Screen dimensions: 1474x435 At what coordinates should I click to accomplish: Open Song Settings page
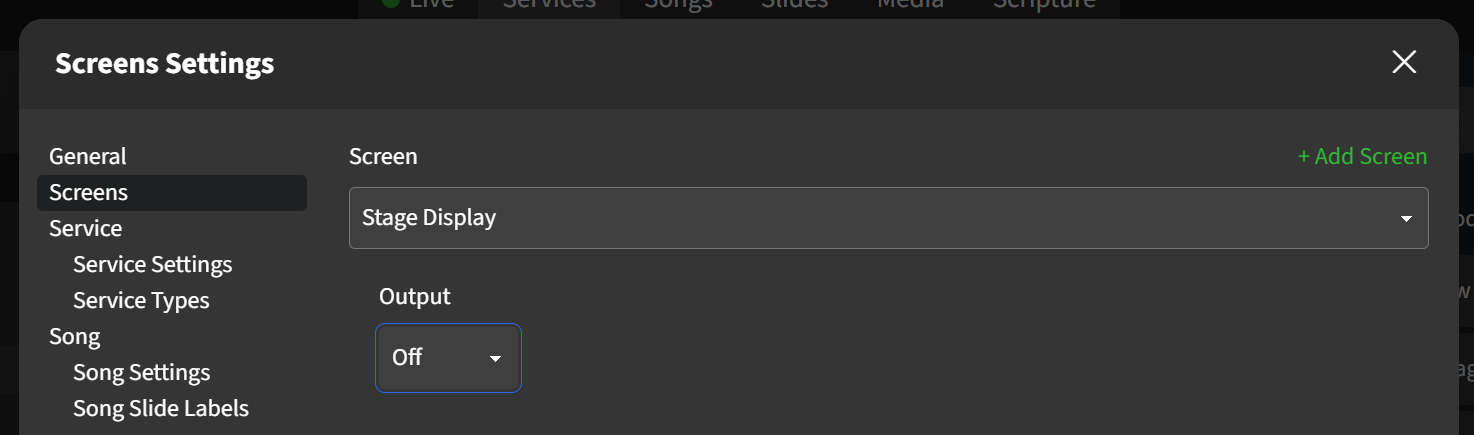[x=141, y=372]
